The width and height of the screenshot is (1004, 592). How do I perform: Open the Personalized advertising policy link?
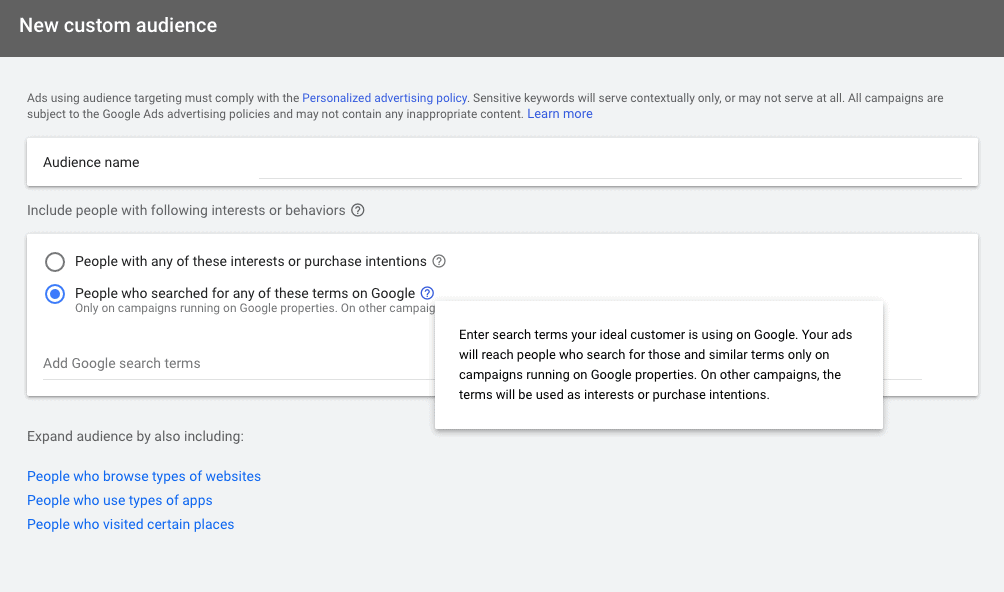(x=384, y=98)
